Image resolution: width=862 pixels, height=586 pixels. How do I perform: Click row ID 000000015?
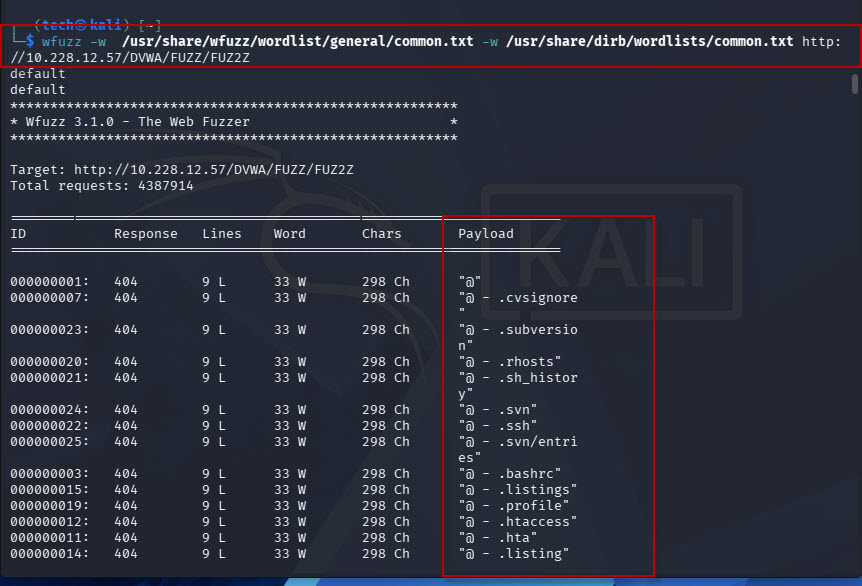click(x=49, y=489)
